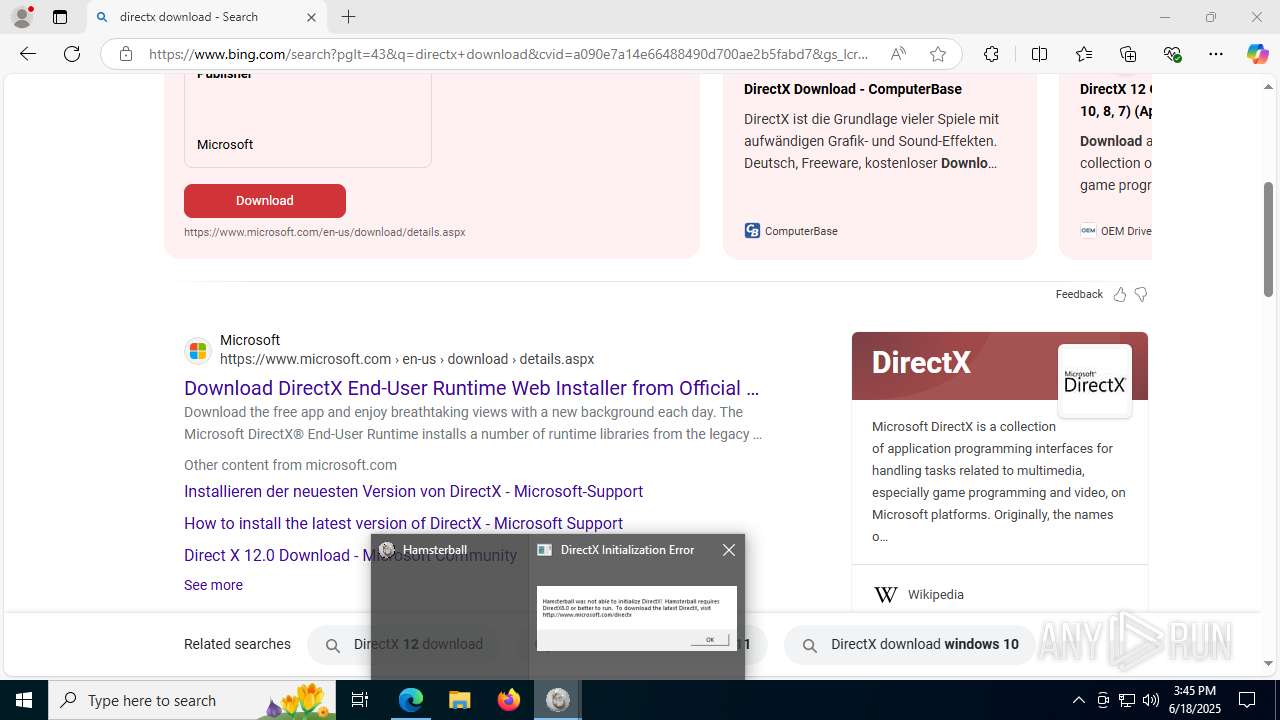Open a new tab with plus
Screen dimensions: 1280x720
[348, 17]
